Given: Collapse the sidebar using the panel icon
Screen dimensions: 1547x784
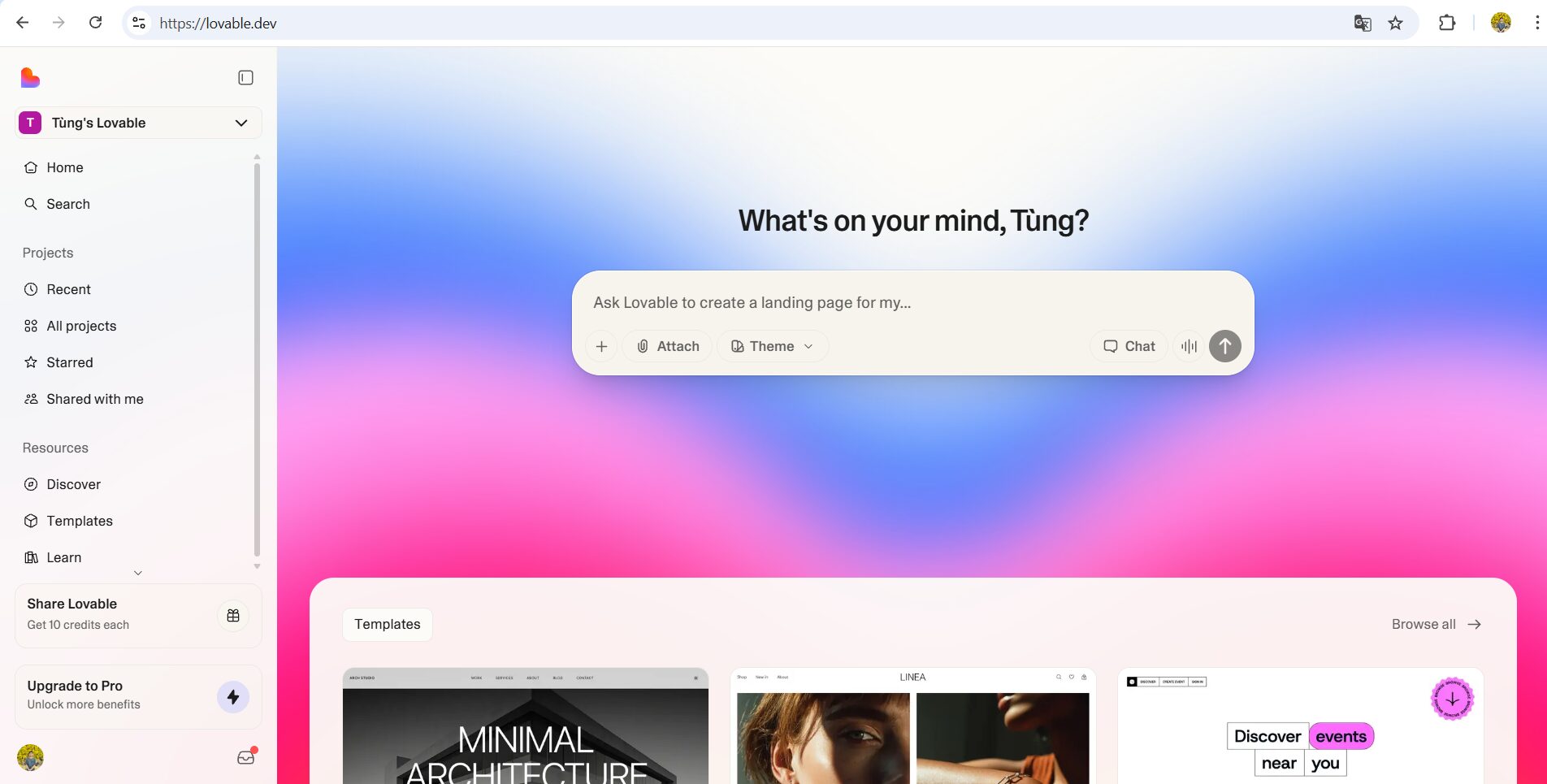Looking at the screenshot, I should pos(245,78).
